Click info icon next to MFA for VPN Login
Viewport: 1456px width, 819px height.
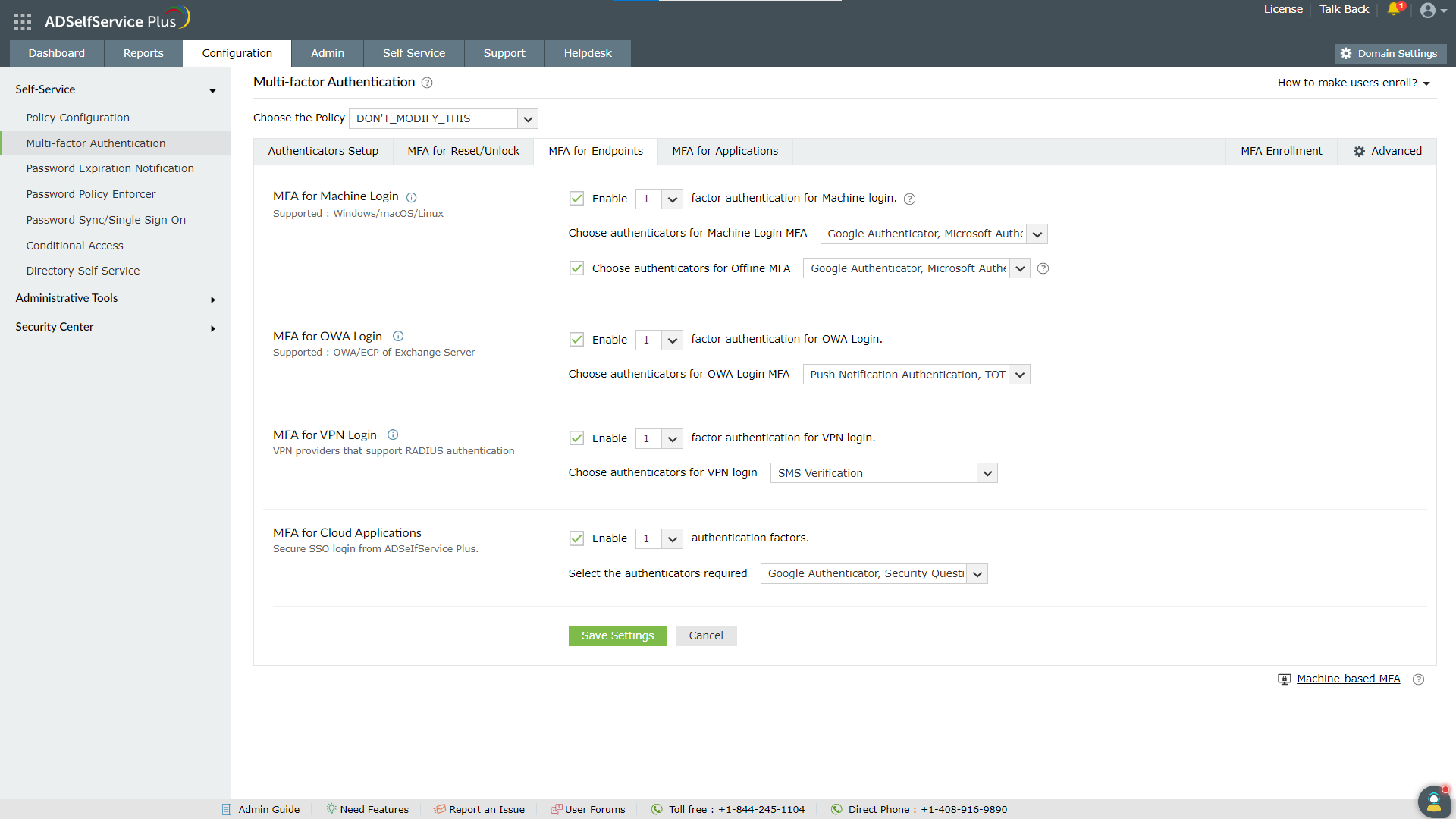click(x=393, y=435)
